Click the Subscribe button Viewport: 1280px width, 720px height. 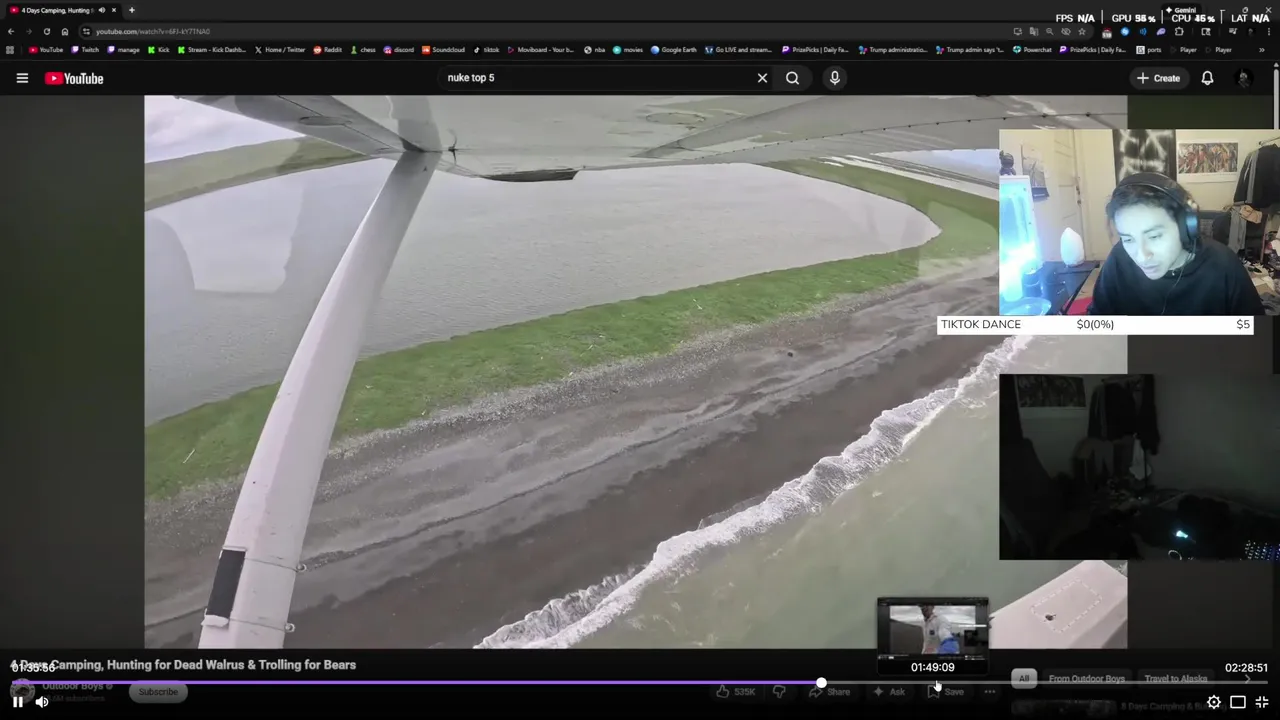pyautogui.click(x=158, y=692)
